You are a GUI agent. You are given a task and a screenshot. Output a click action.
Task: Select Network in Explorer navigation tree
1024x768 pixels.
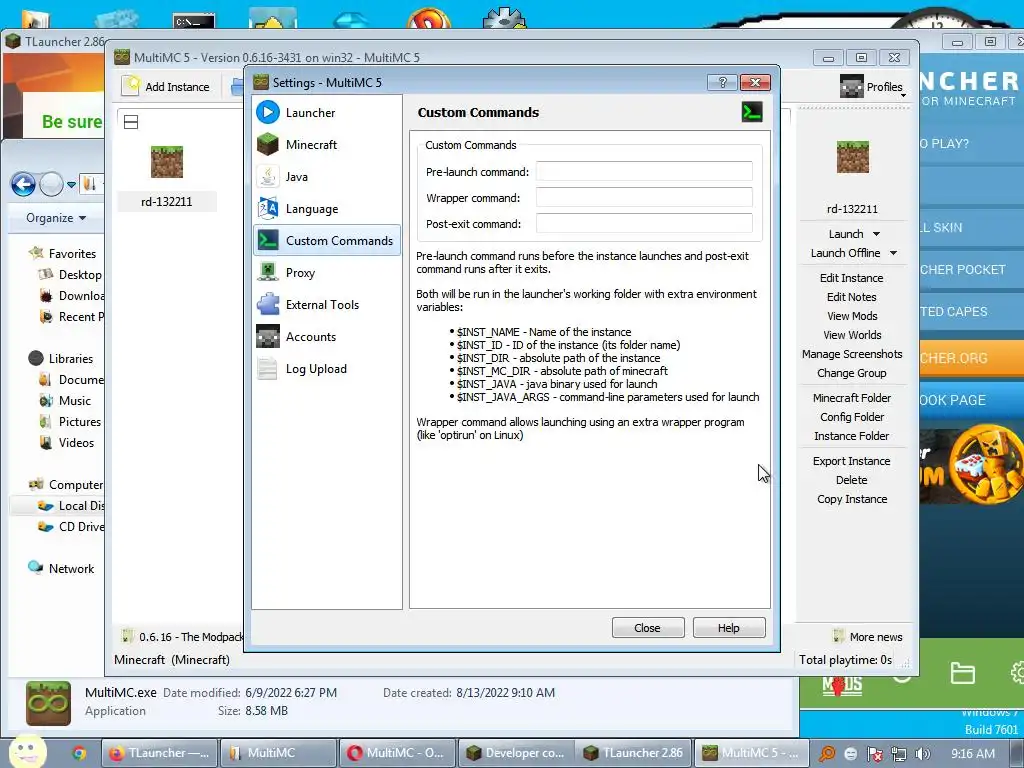[61, 568]
